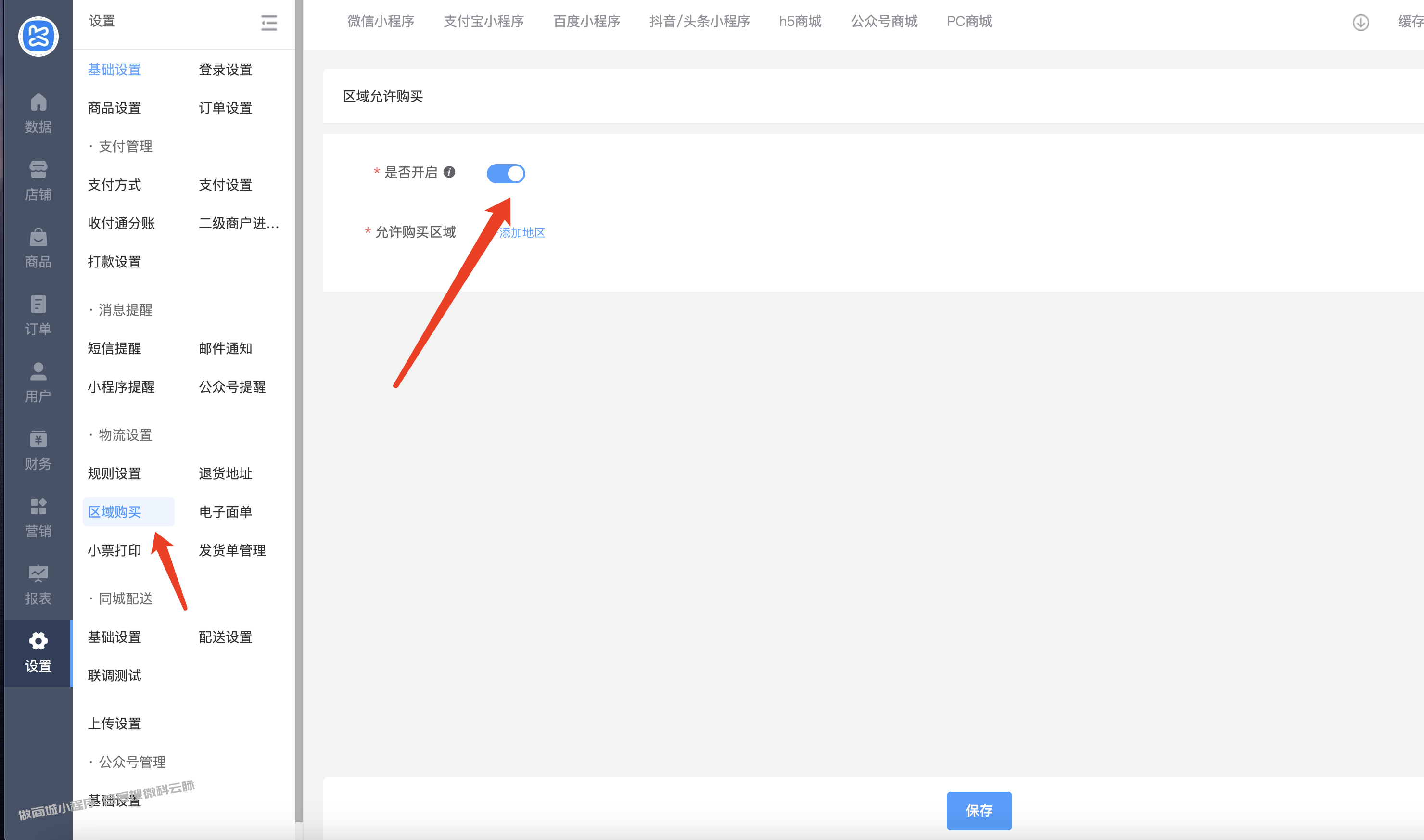1424x840 pixels.
Task: Open 发货单管理 menu item
Action: pyautogui.click(x=232, y=551)
